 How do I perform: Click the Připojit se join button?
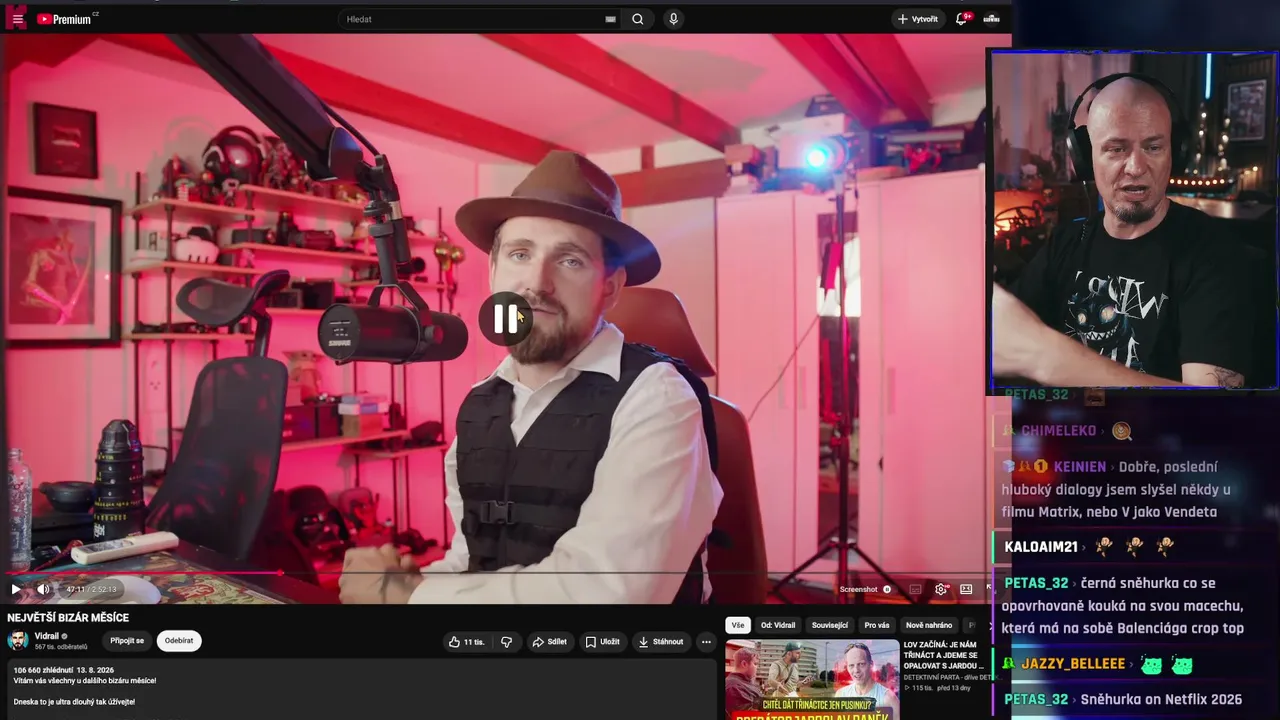(127, 641)
